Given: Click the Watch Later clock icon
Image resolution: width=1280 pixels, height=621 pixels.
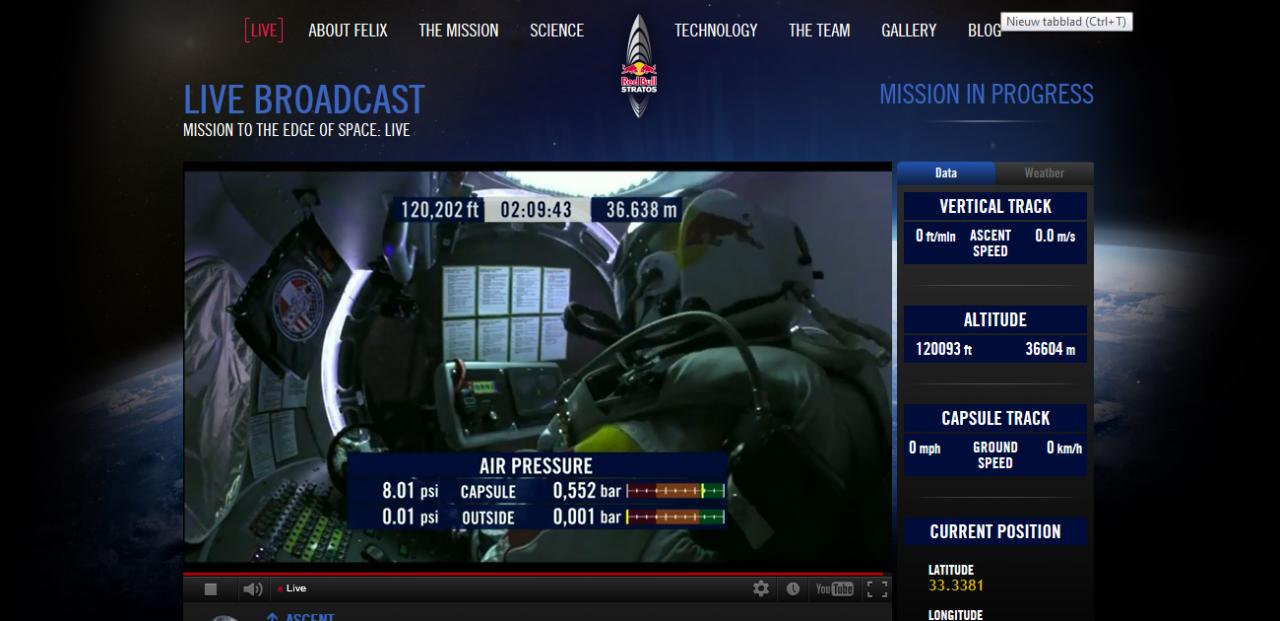Looking at the screenshot, I should (x=793, y=588).
